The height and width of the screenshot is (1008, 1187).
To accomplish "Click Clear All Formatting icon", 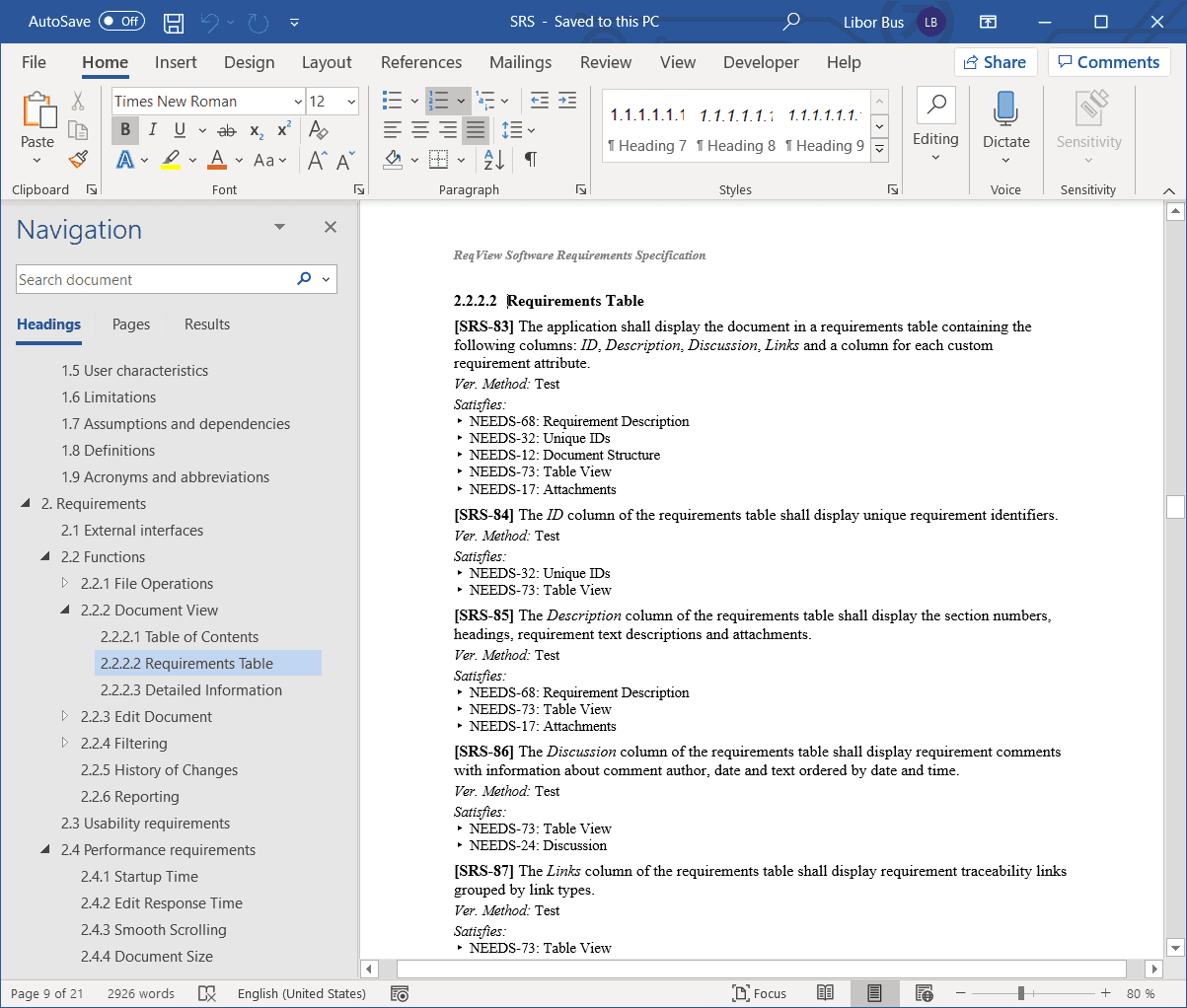I will pyautogui.click(x=318, y=129).
